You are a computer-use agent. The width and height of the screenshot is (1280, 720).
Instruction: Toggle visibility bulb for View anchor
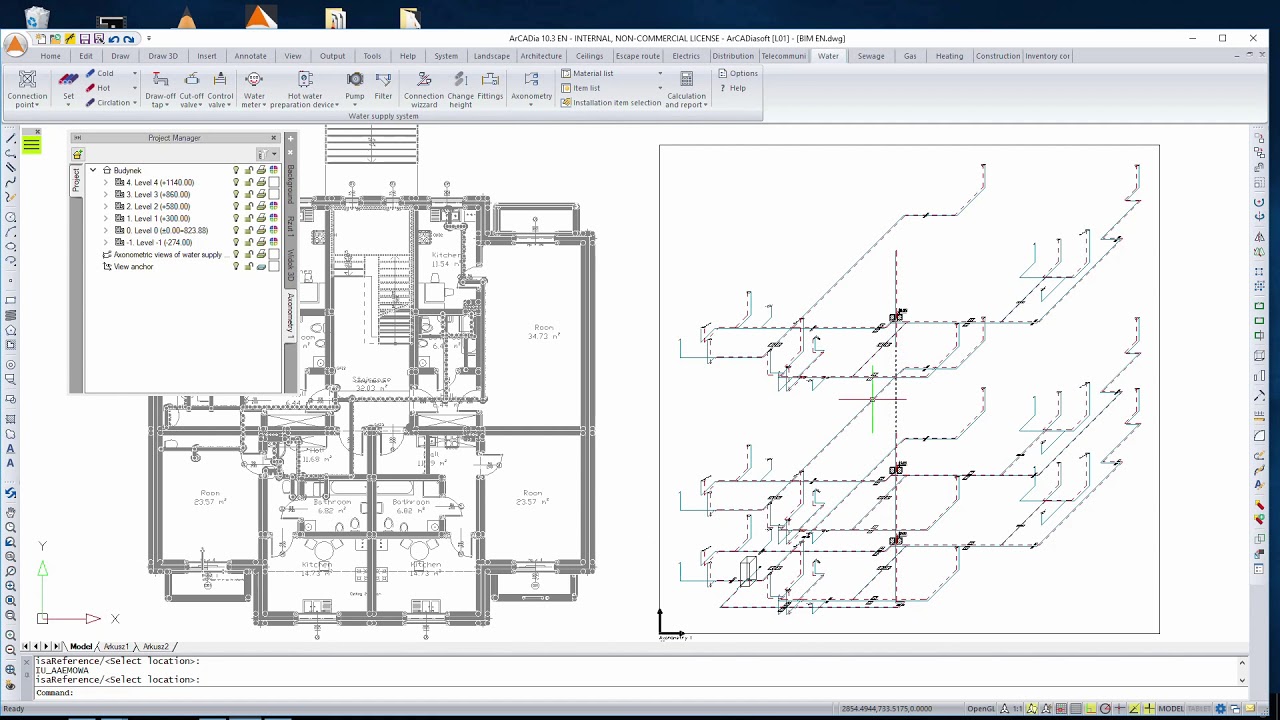[x=236, y=267]
